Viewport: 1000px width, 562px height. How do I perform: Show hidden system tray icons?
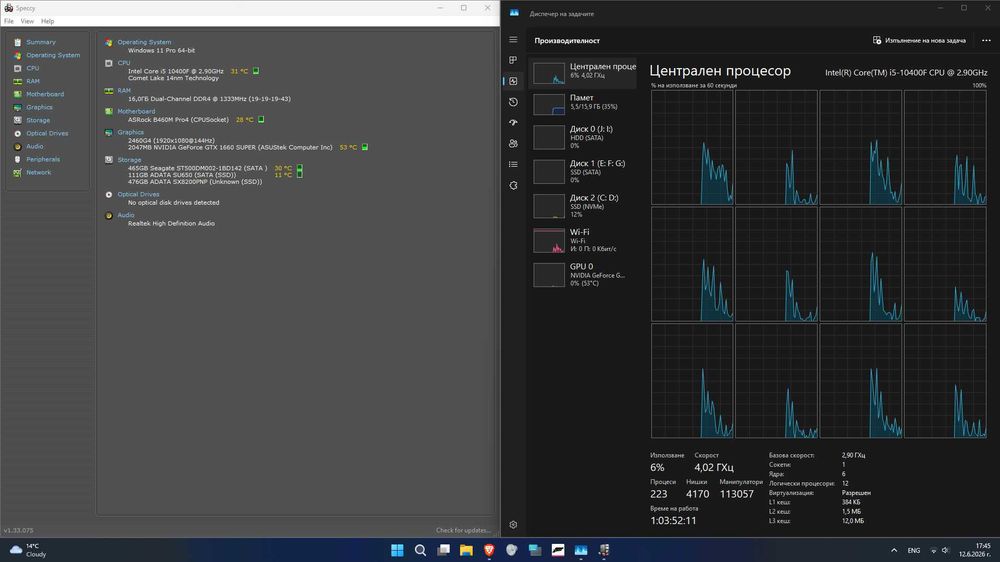[894, 550]
